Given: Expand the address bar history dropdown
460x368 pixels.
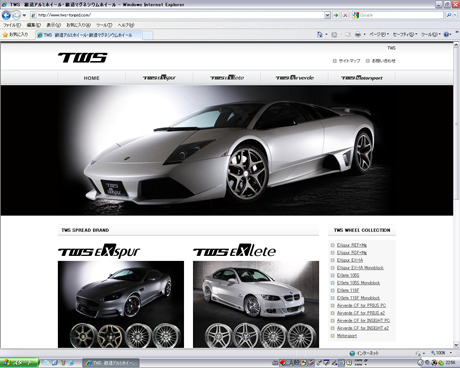Looking at the screenshot, I should (x=327, y=15).
